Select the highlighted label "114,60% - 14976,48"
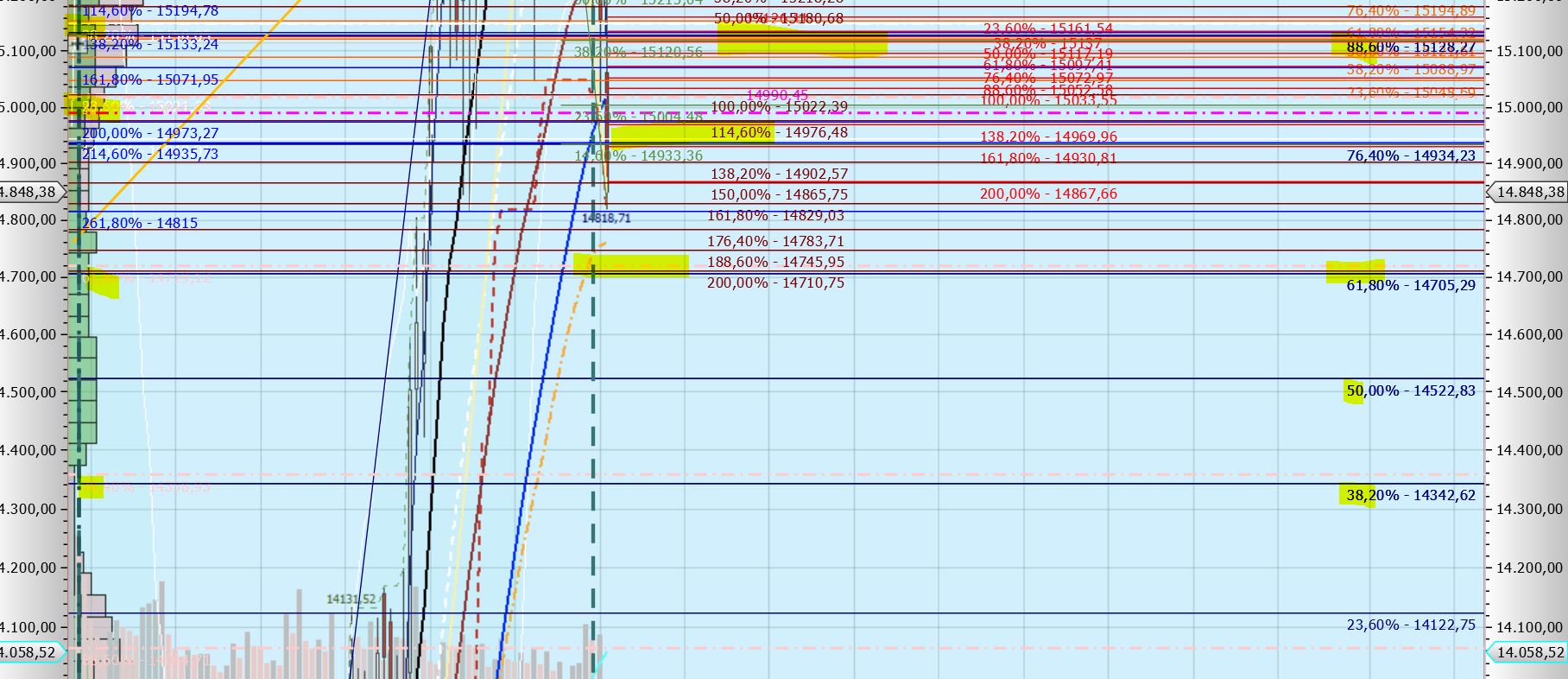1568x679 pixels. (x=779, y=132)
